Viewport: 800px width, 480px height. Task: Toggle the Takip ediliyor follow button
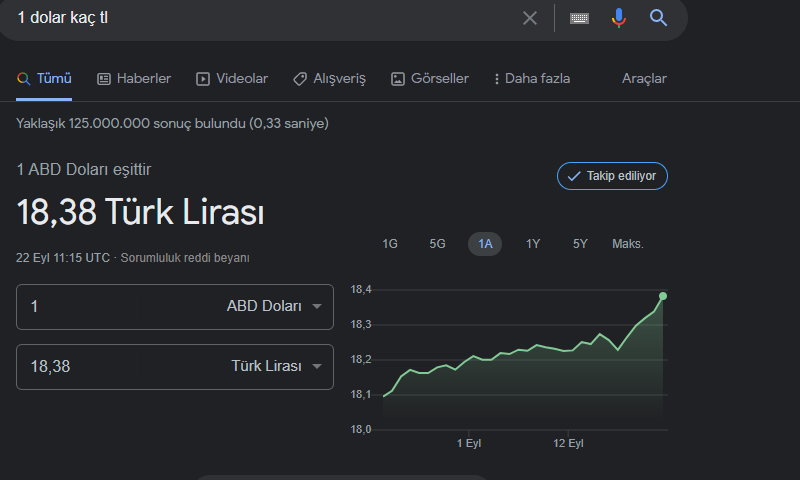point(612,176)
